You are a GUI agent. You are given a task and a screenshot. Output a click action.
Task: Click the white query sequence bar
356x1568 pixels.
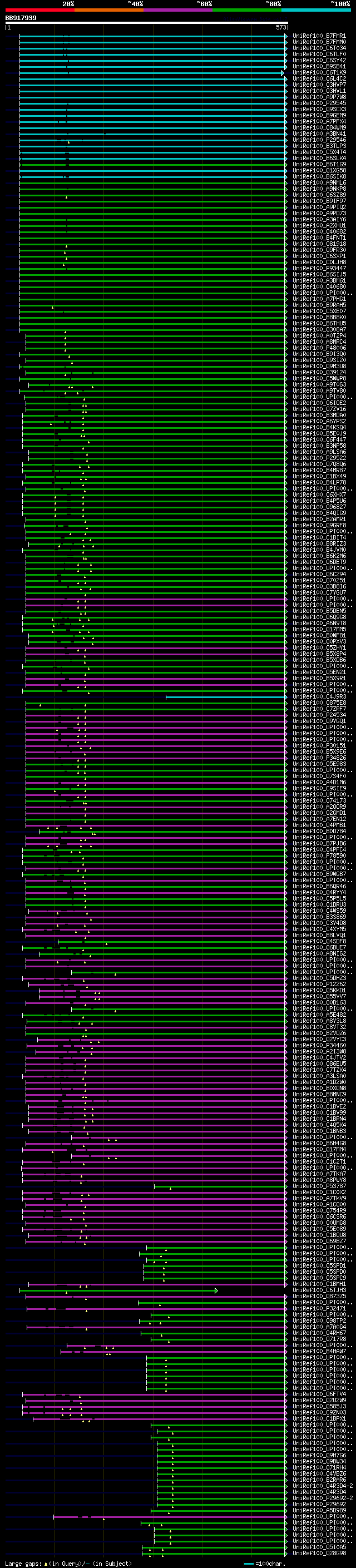(x=147, y=23)
